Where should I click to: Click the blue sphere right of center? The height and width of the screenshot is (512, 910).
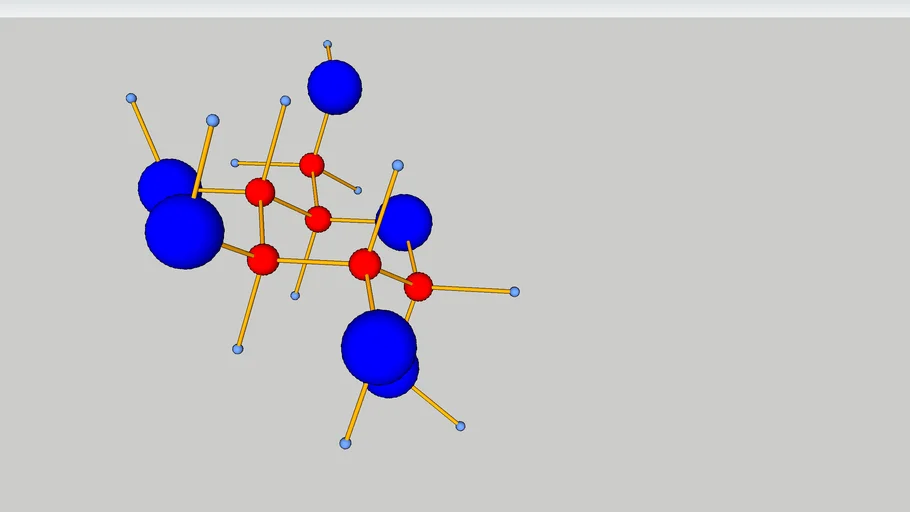407,222
